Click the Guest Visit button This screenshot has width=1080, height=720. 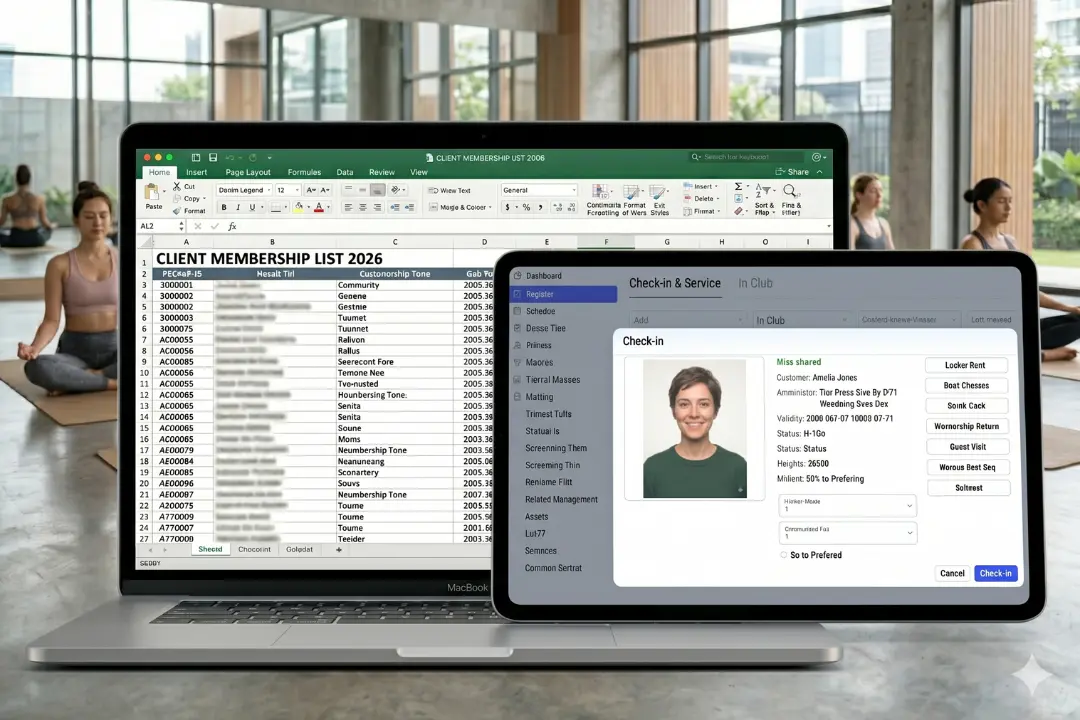(968, 446)
